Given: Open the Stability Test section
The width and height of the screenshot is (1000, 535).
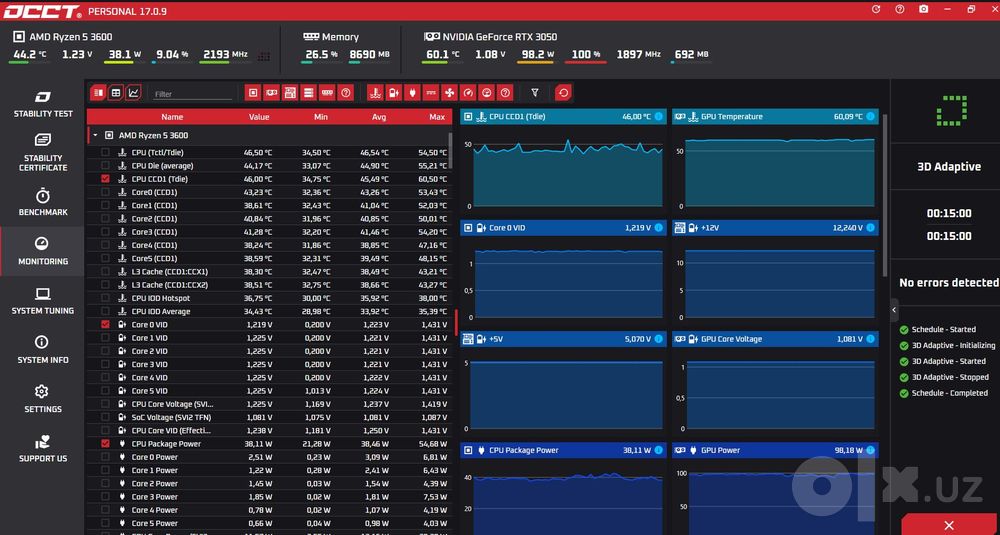Looking at the screenshot, I should tap(43, 105).
